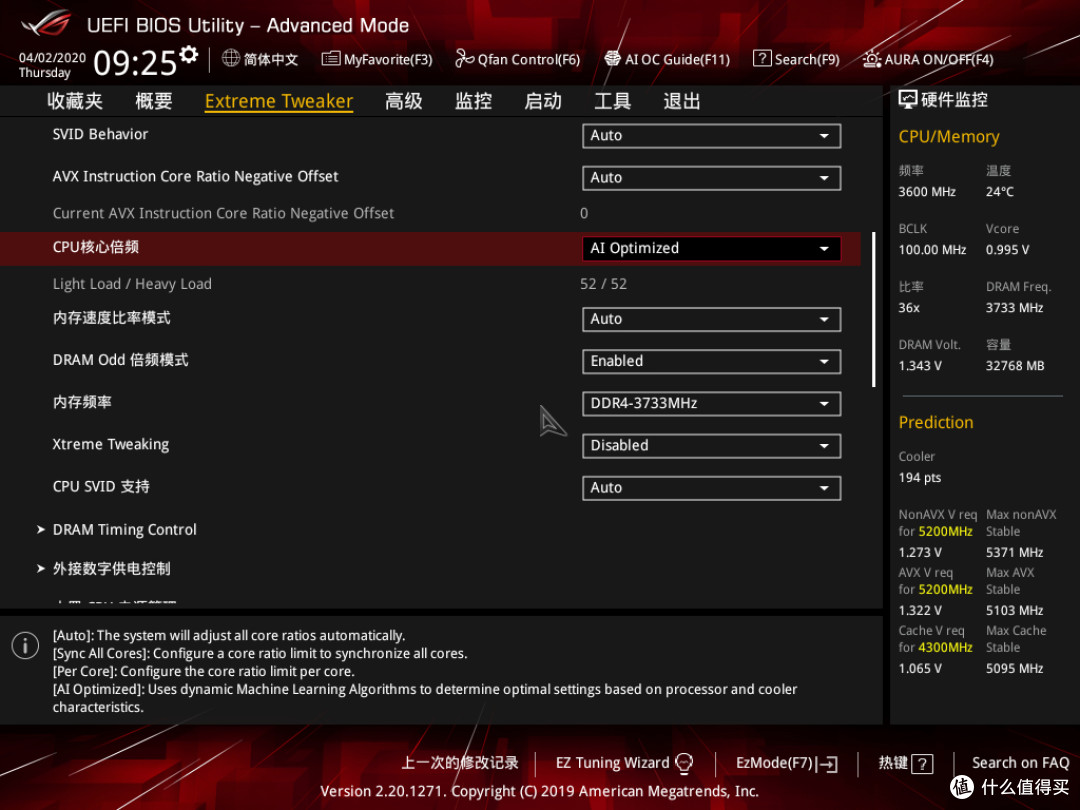Open Qfan Control(F6)
This screenshot has height=810, width=1080.
coord(517,59)
